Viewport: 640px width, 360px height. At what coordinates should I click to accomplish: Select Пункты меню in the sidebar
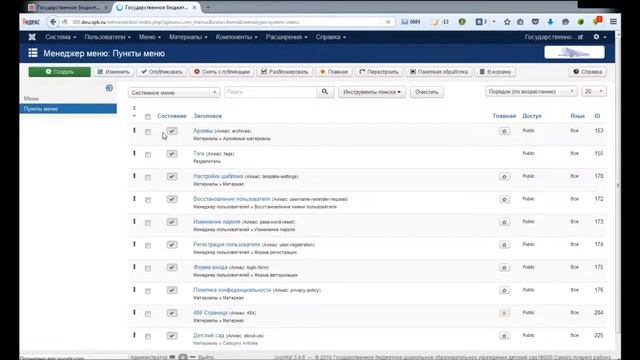tap(68, 109)
